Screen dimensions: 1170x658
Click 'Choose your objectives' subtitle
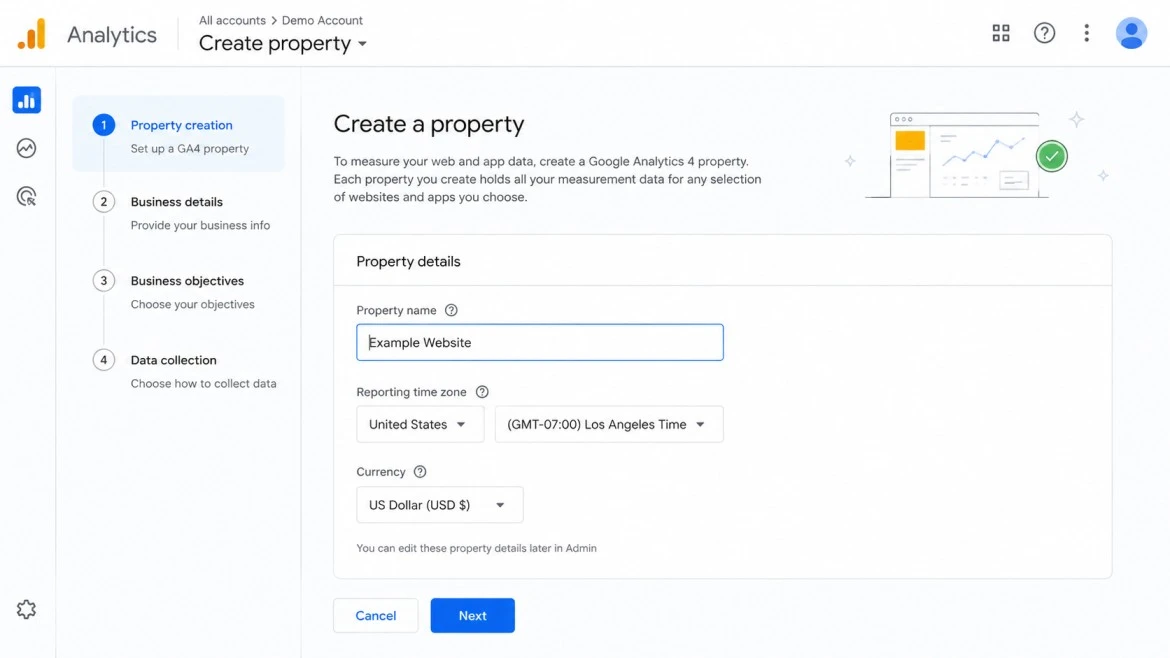coord(193,304)
